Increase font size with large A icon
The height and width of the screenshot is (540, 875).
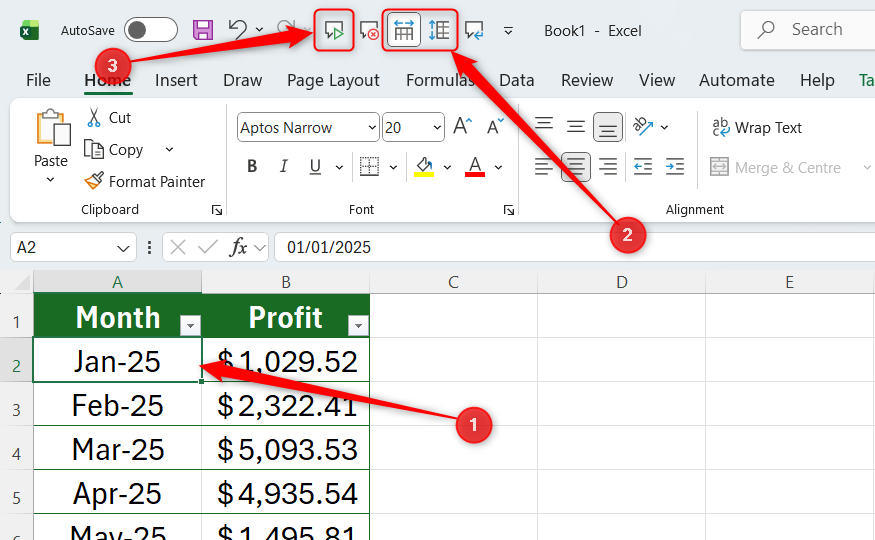point(462,127)
